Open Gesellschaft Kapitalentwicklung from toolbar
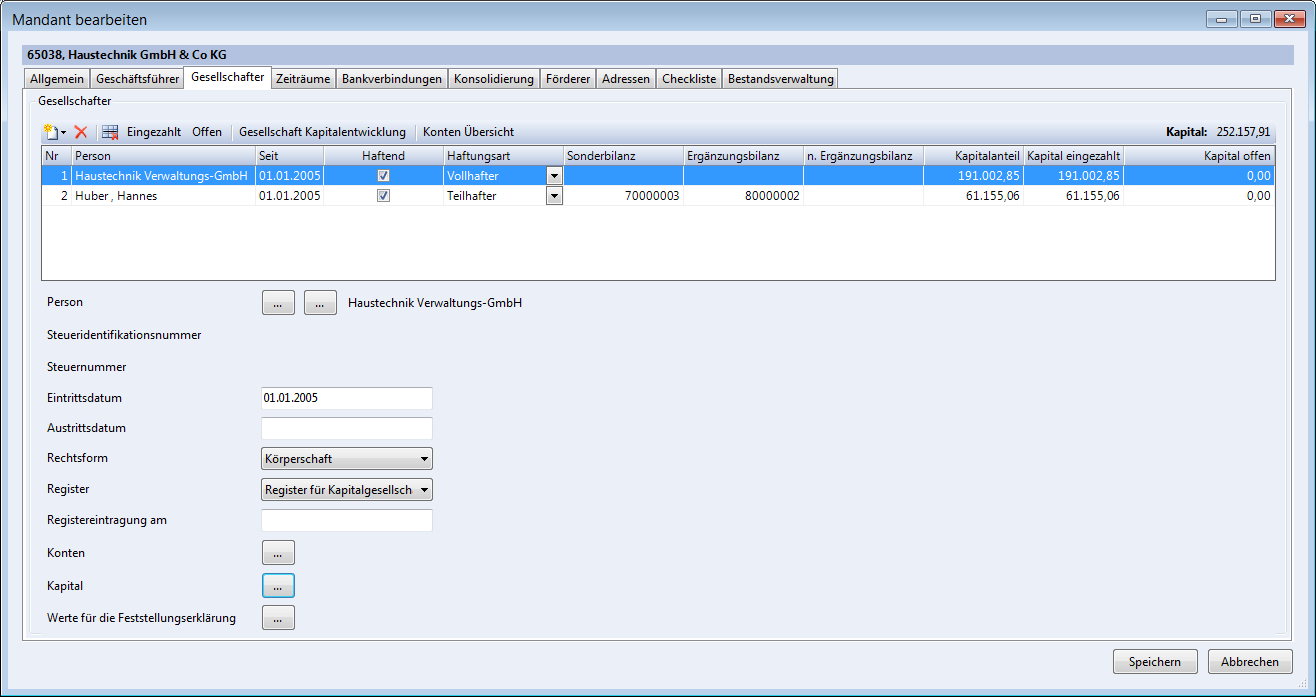This screenshot has height=697, width=1316. 322,132
